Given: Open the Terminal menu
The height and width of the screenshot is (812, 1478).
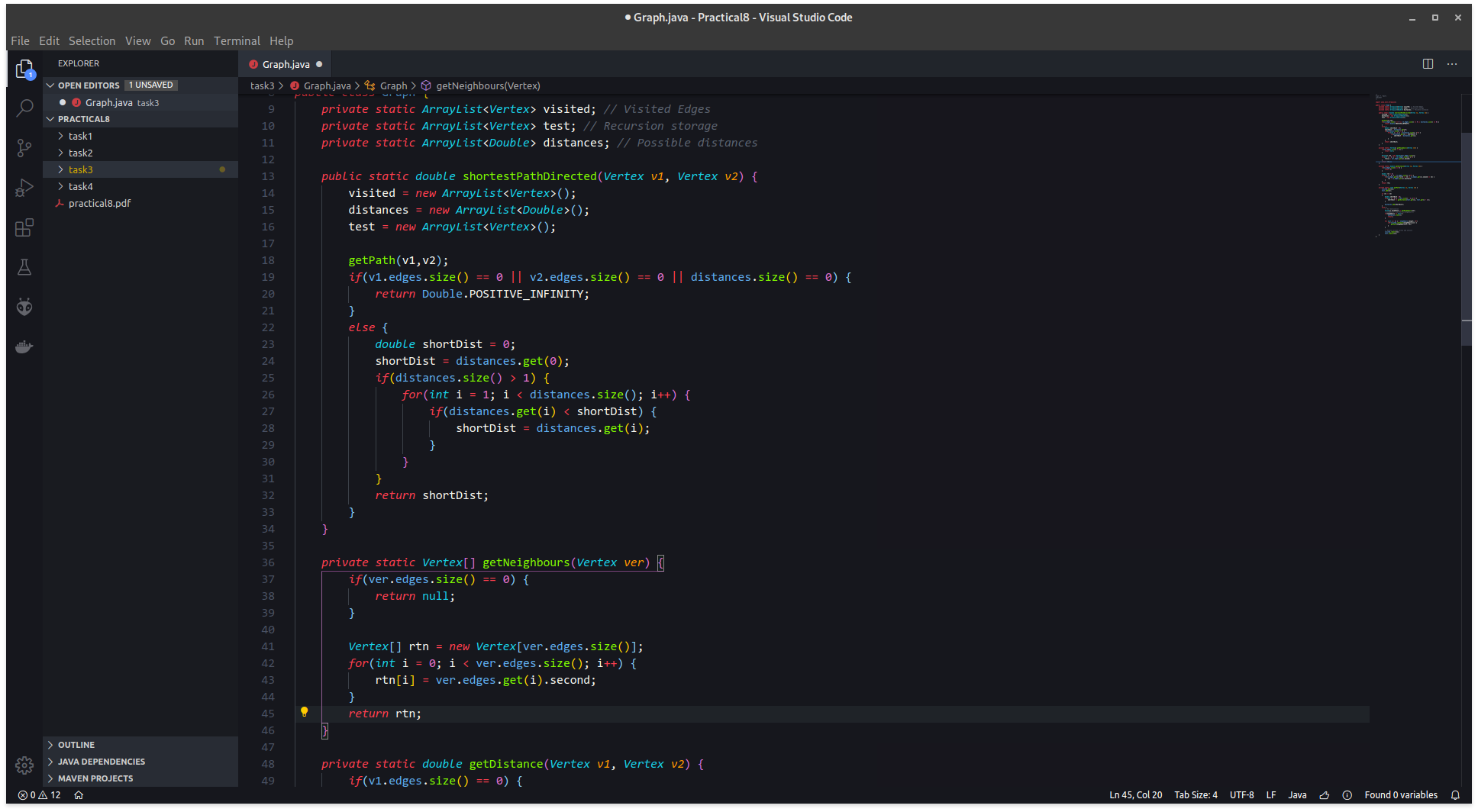Looking at the screenshot, I should (237, 40).
